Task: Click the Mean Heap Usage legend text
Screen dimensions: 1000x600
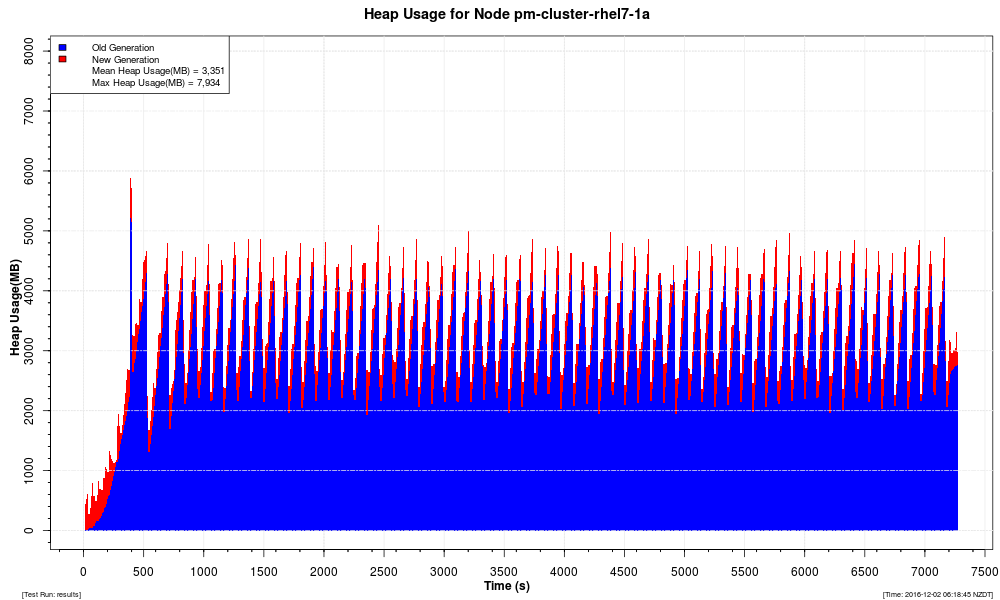Action: point(157,71)
